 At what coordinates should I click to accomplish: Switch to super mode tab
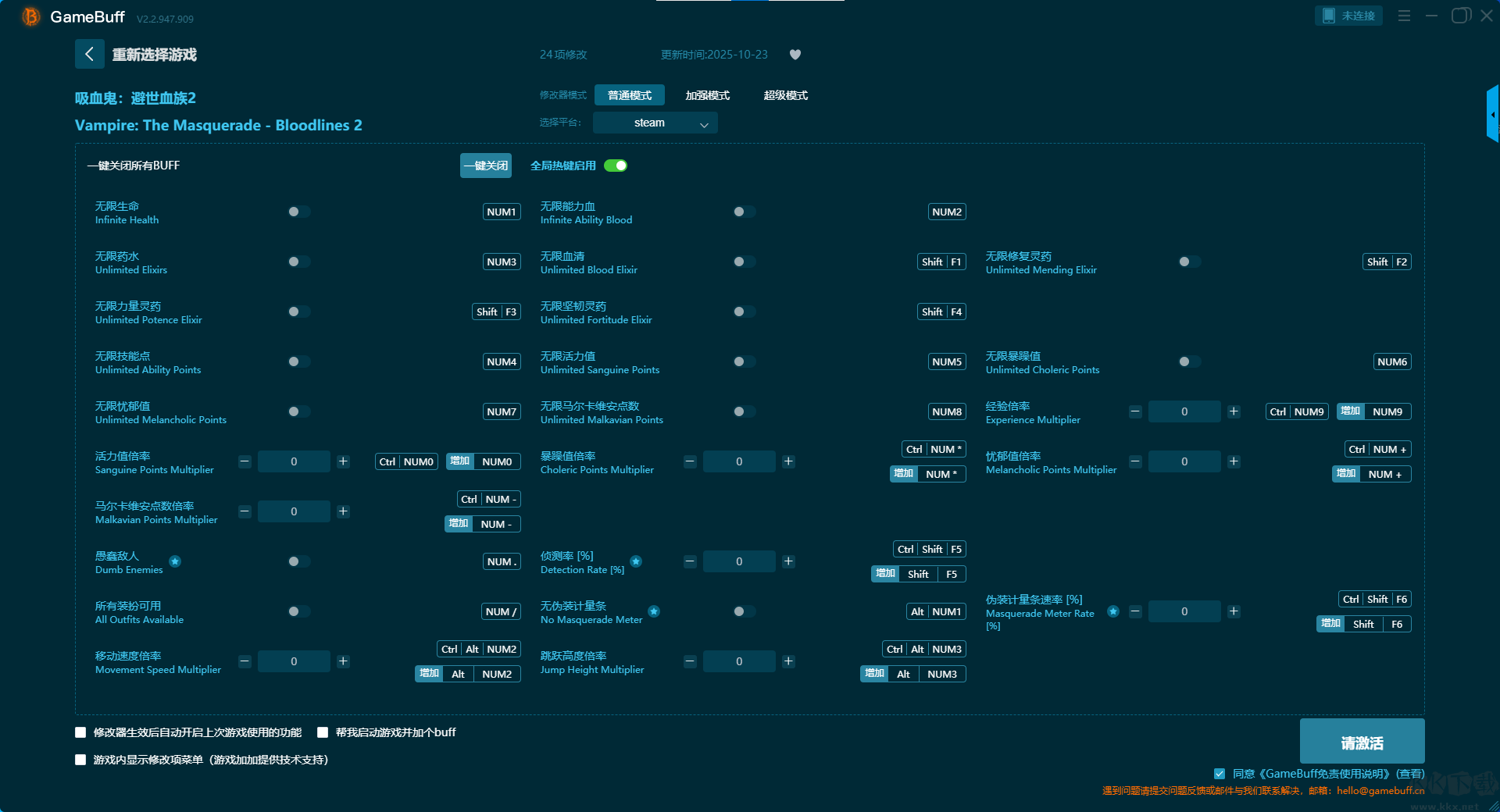click(786, 95)
